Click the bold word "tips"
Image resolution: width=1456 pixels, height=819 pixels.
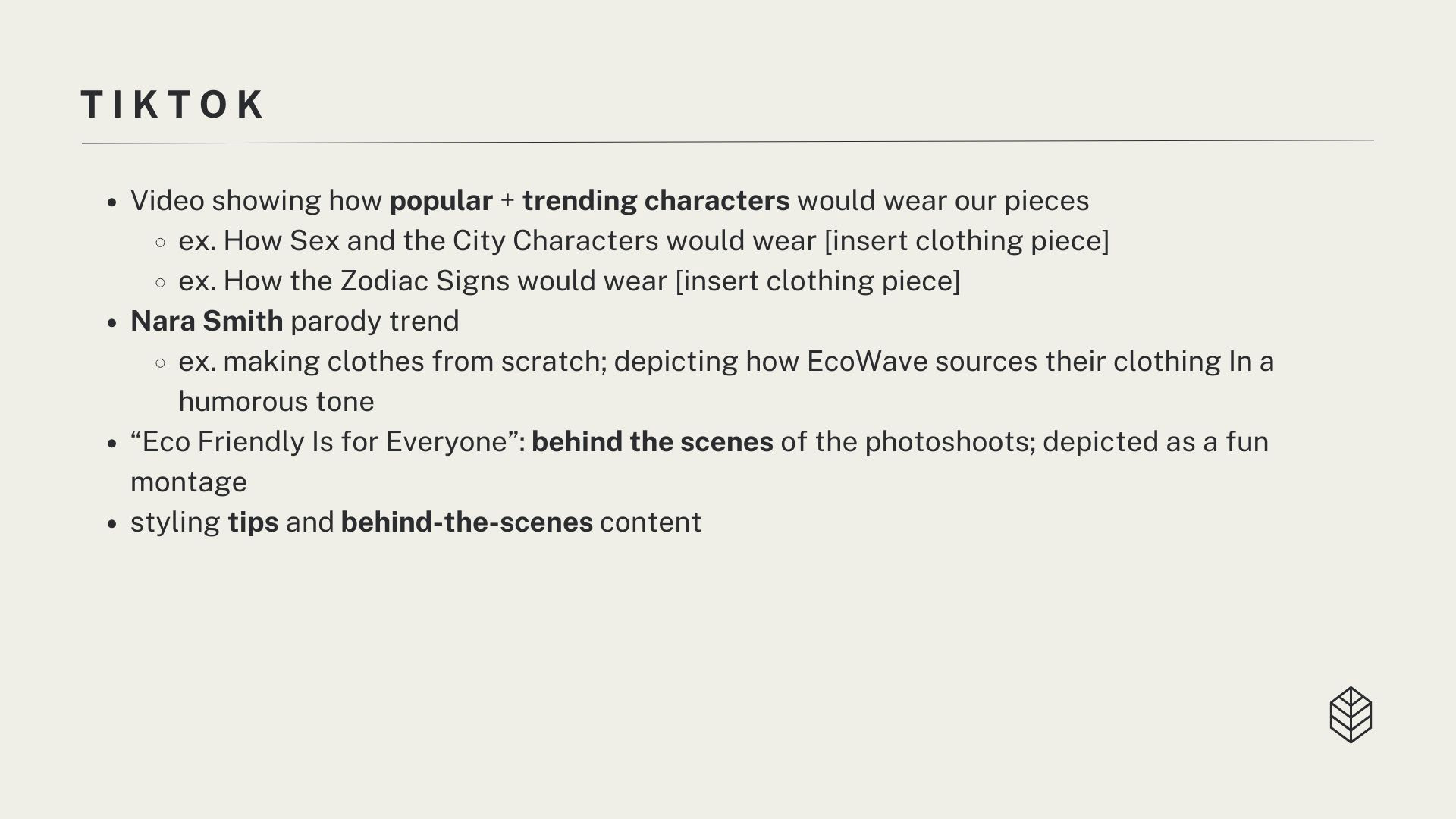coord(253,522)
